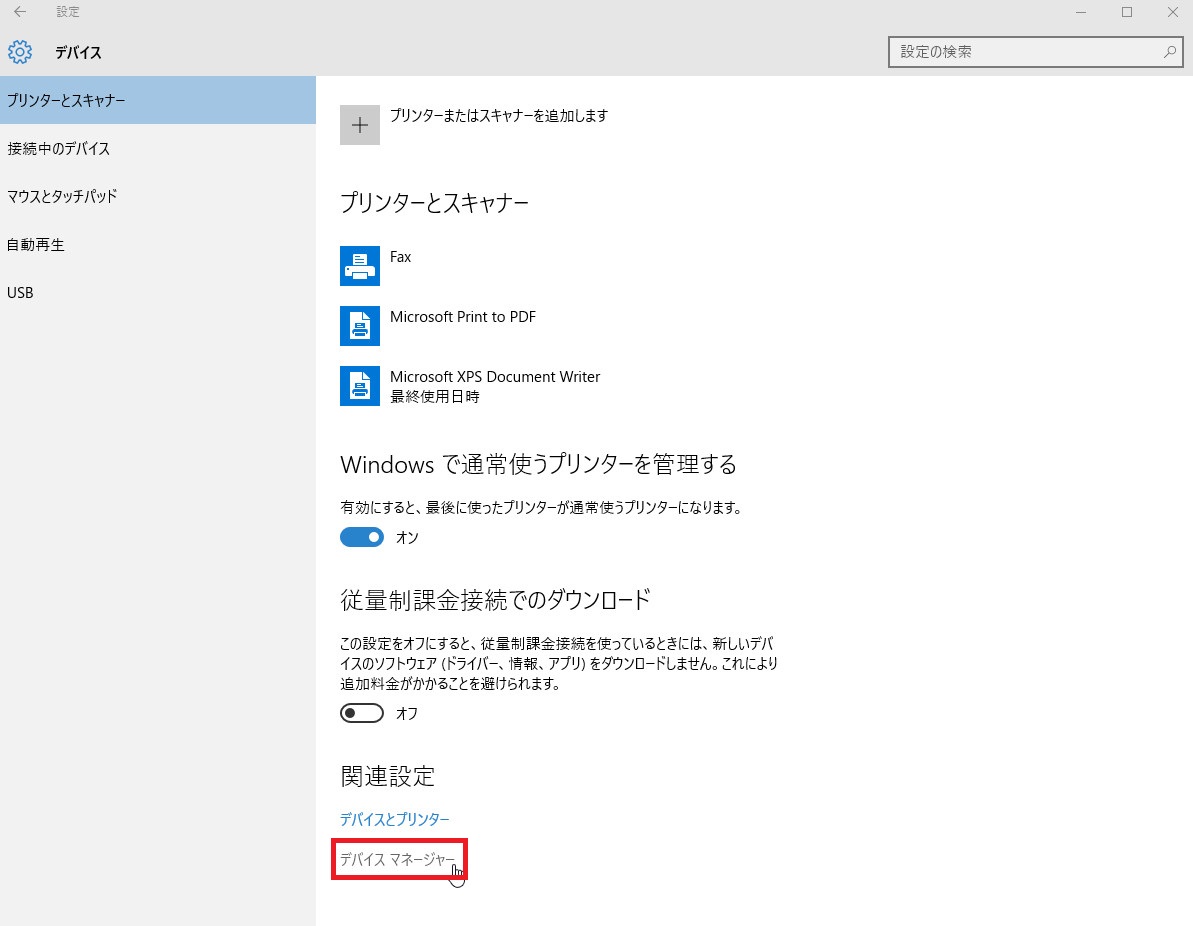Click 従量制課金接続でのダウンロード heading
Viewport: 1193px width, 926px height.
(x=495, y=600)
